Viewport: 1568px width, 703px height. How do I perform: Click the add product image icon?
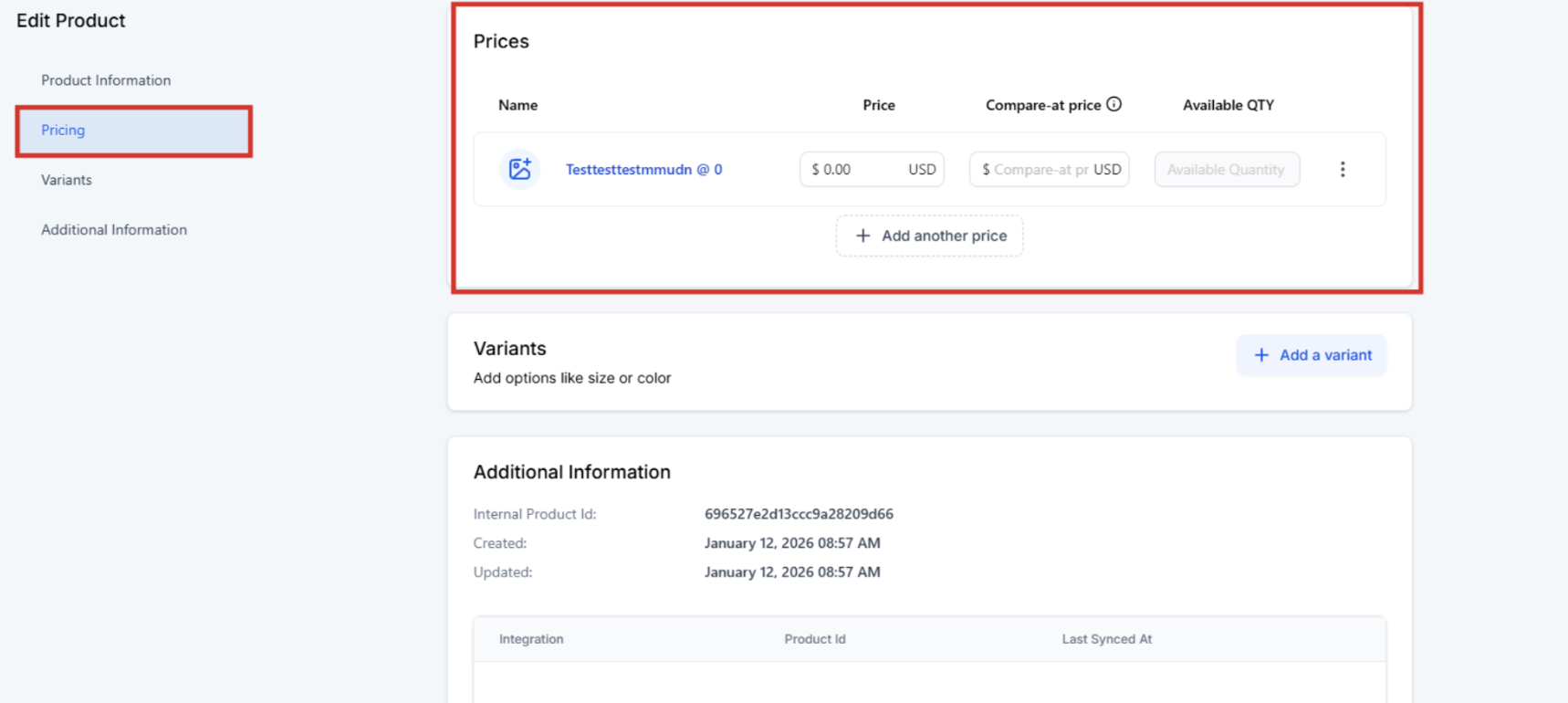pyautogui.click(x=519, y=169)
